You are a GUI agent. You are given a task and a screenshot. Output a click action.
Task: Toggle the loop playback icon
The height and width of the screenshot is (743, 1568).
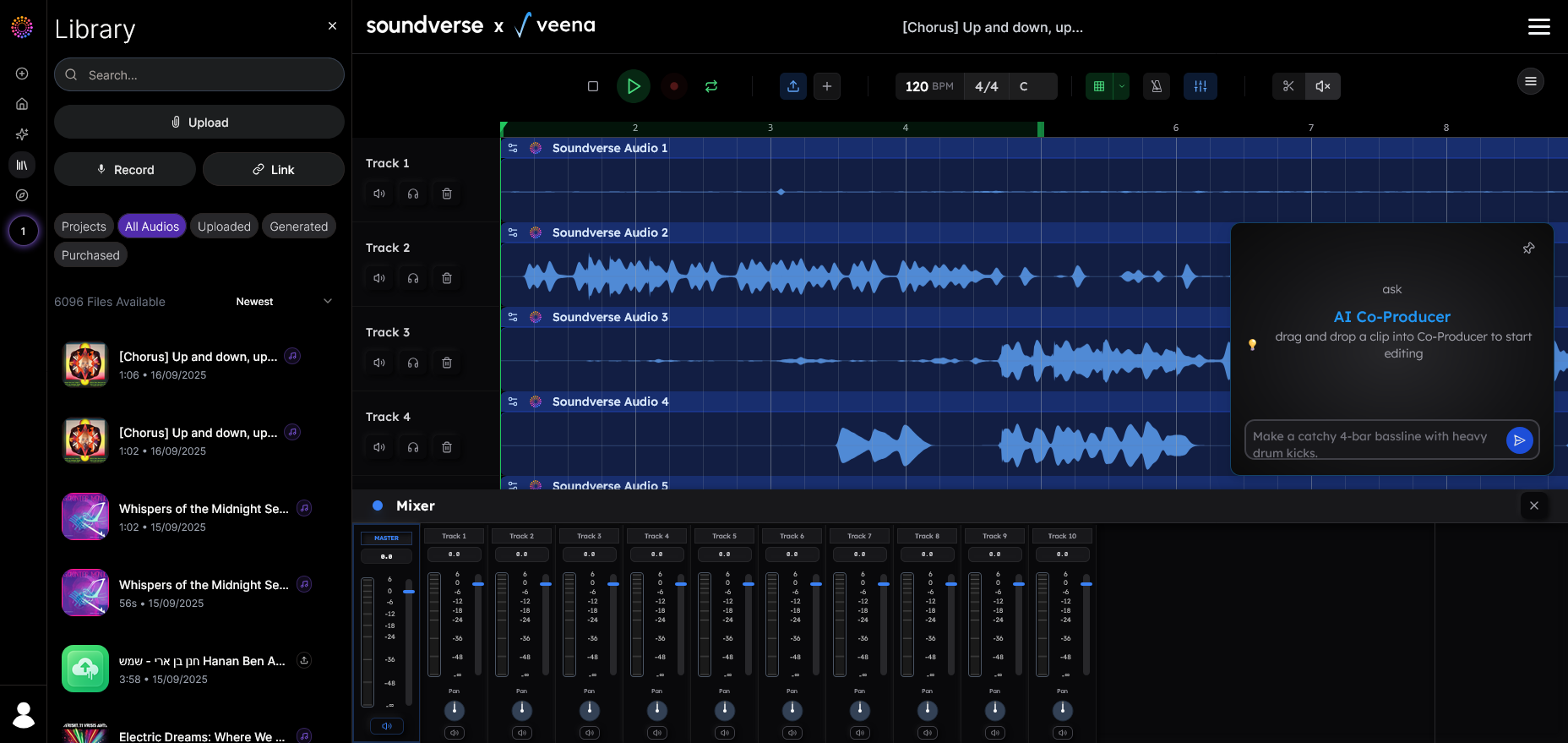tap(711, 86)
